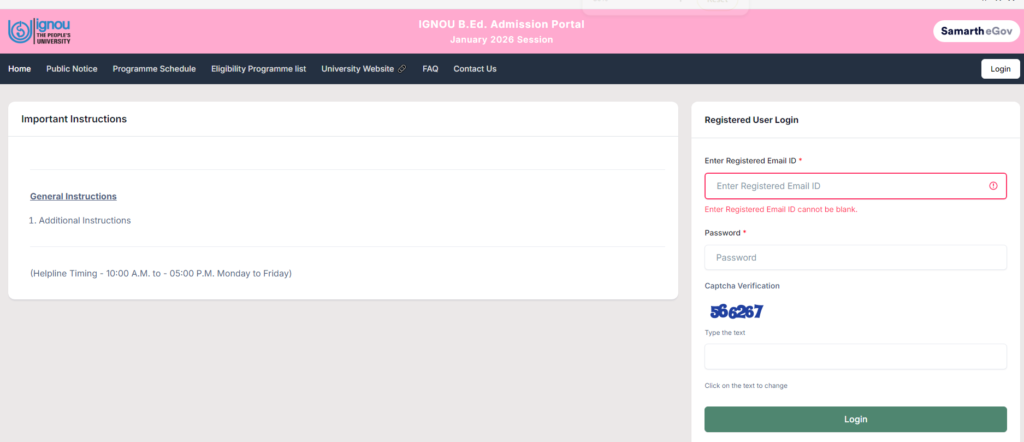Open the FAQ page
Screen dimensions: 1024x442
click(430, 69)
